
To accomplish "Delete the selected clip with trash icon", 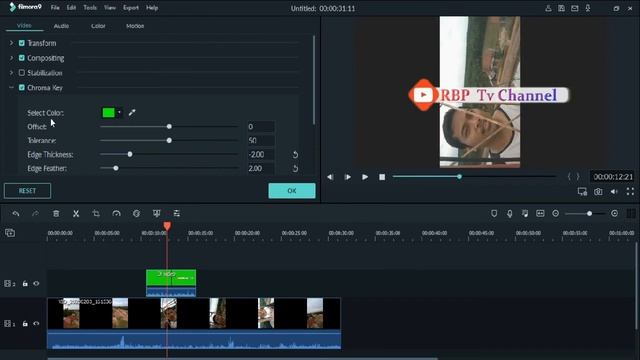I will coord(56,213).
